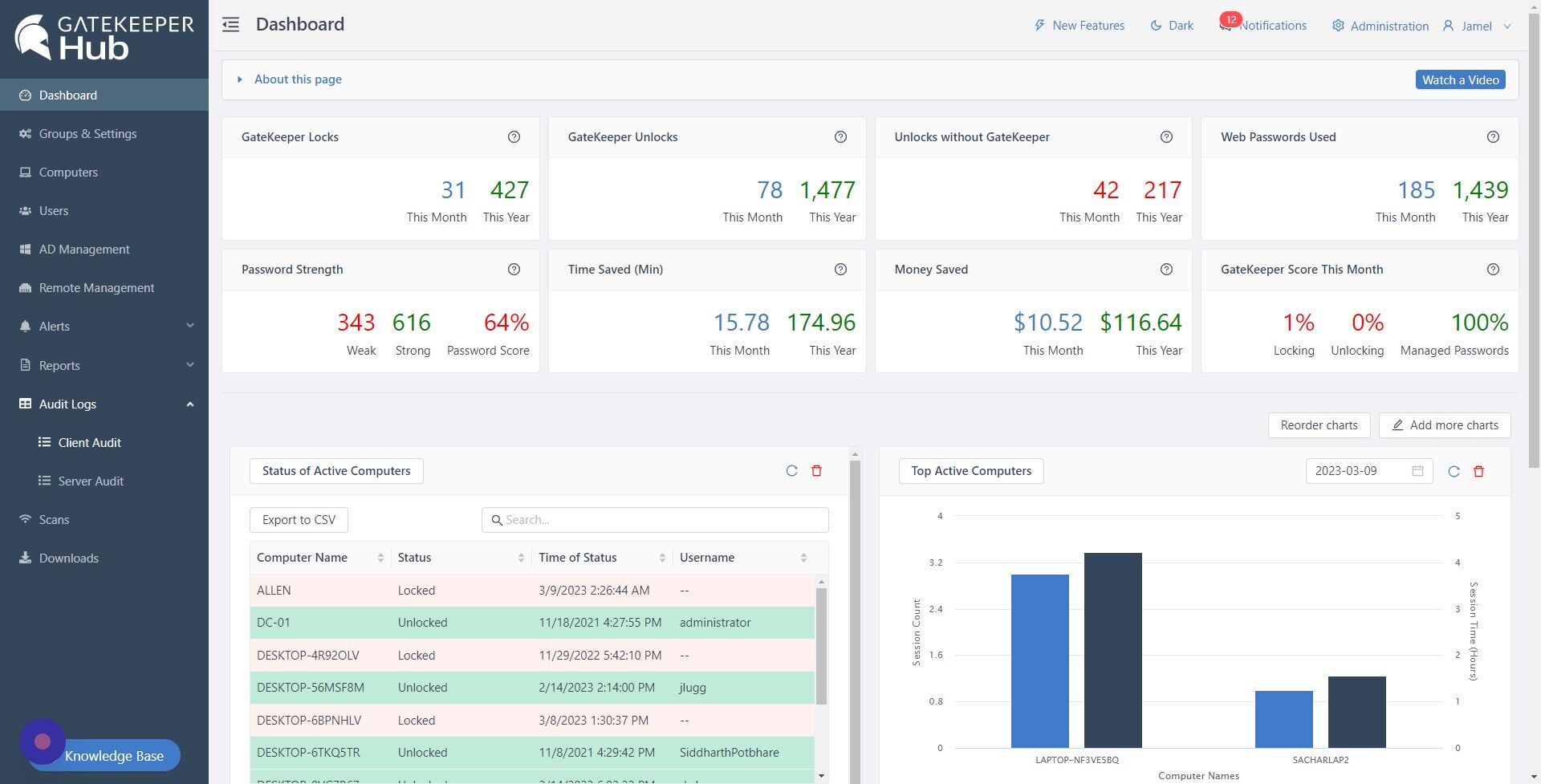
Task: Click the Administration gear icon
Action: tap(1338, 26)
